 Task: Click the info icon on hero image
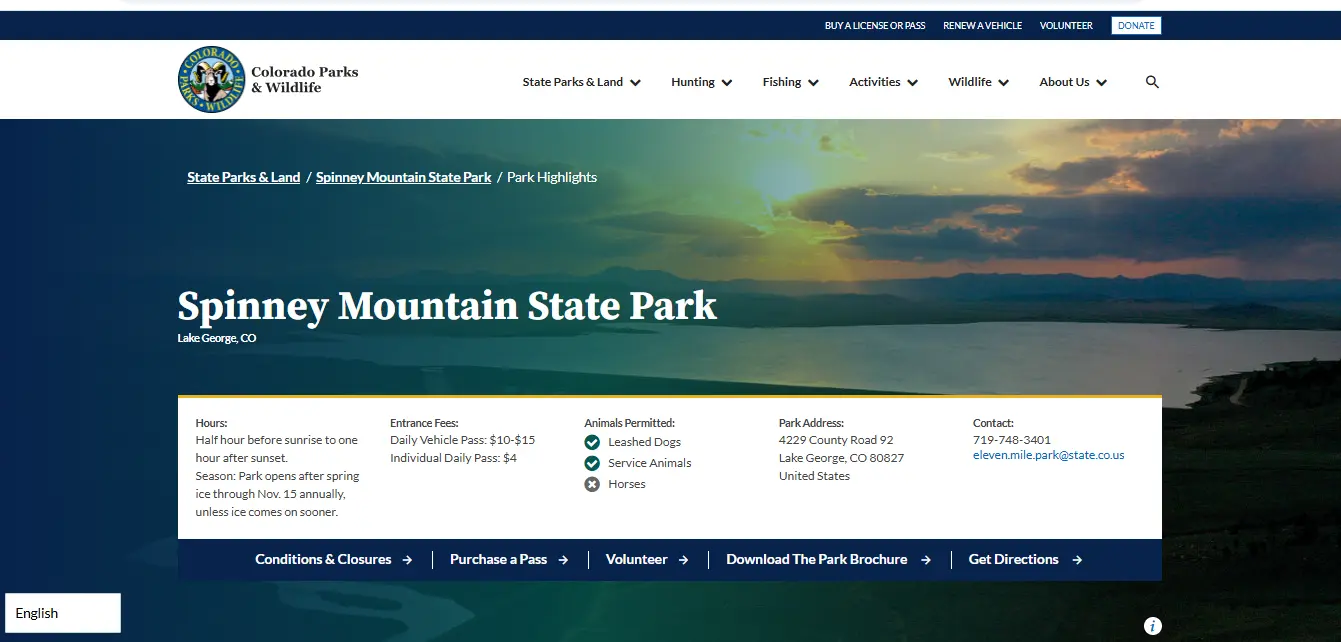click(x=1153, y=626)
